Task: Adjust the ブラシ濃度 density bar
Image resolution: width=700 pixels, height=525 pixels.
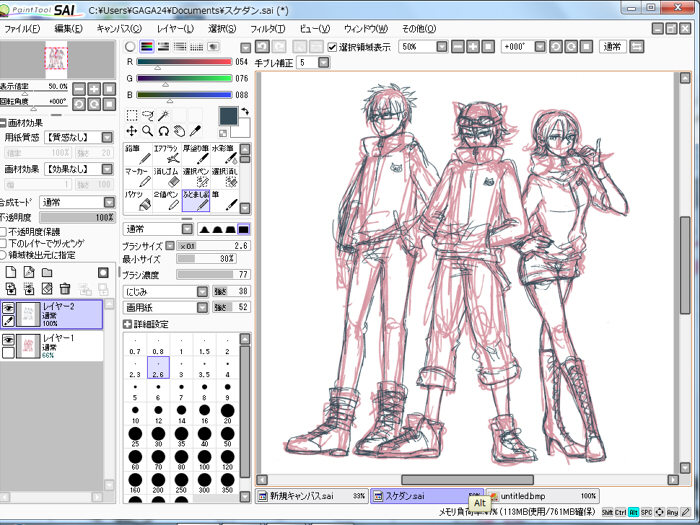Action: click(213, 274)
